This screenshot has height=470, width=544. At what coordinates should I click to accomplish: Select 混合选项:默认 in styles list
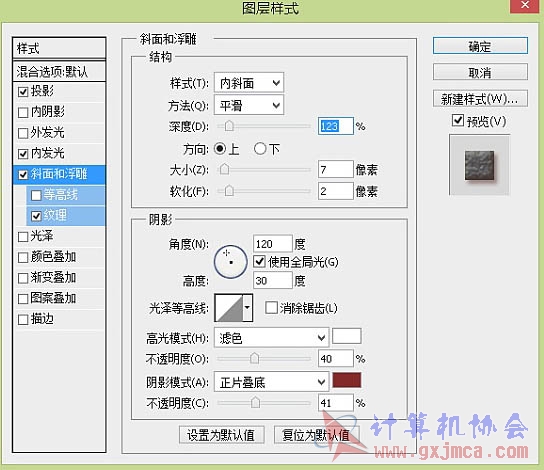59,72
